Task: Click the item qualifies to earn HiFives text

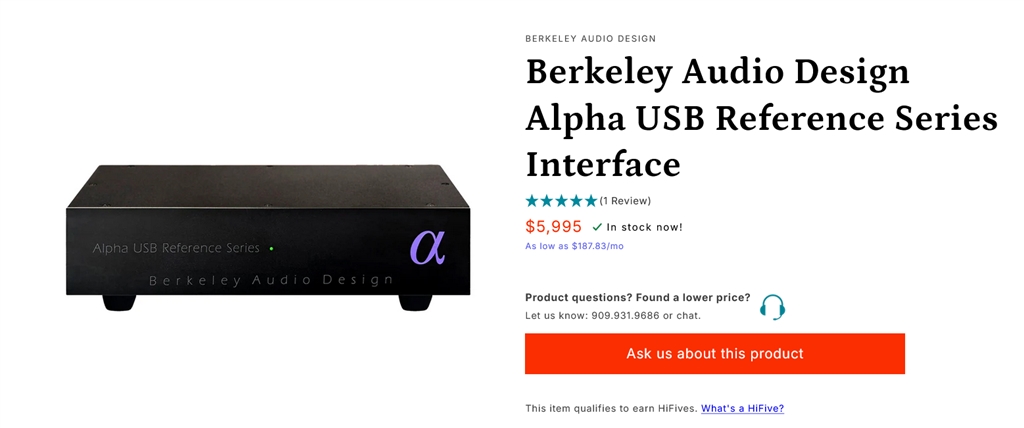Action: point(610,409)
